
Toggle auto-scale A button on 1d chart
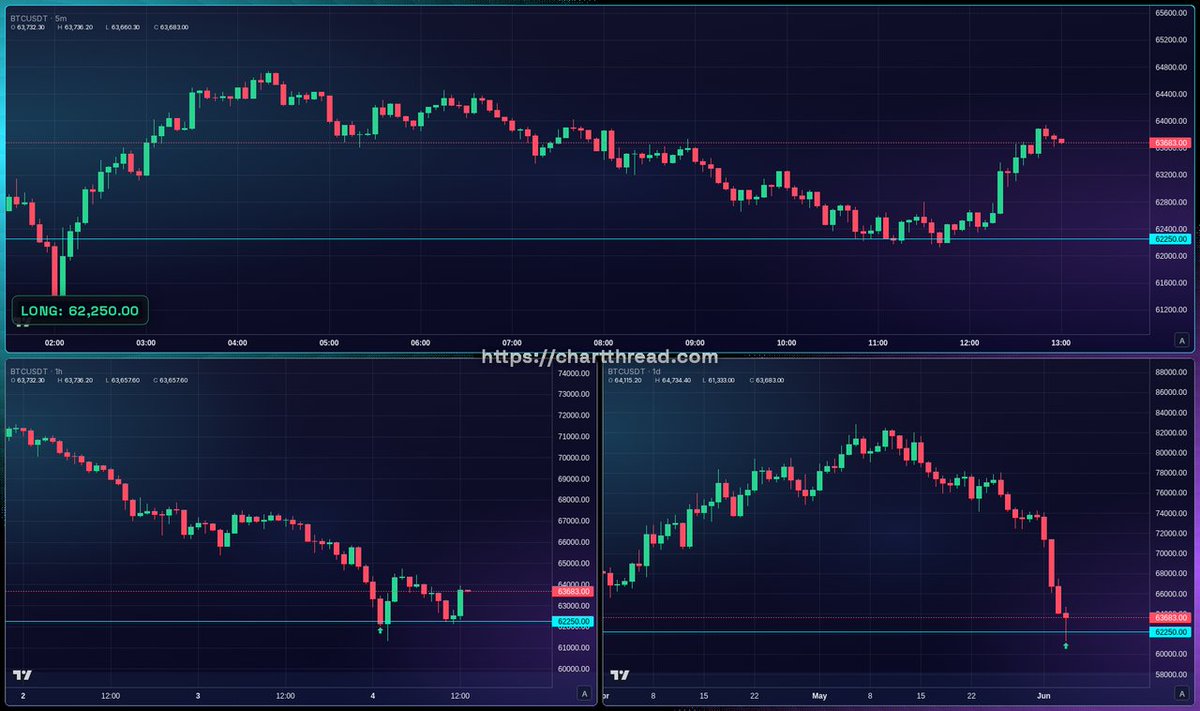coord(1181,693)
